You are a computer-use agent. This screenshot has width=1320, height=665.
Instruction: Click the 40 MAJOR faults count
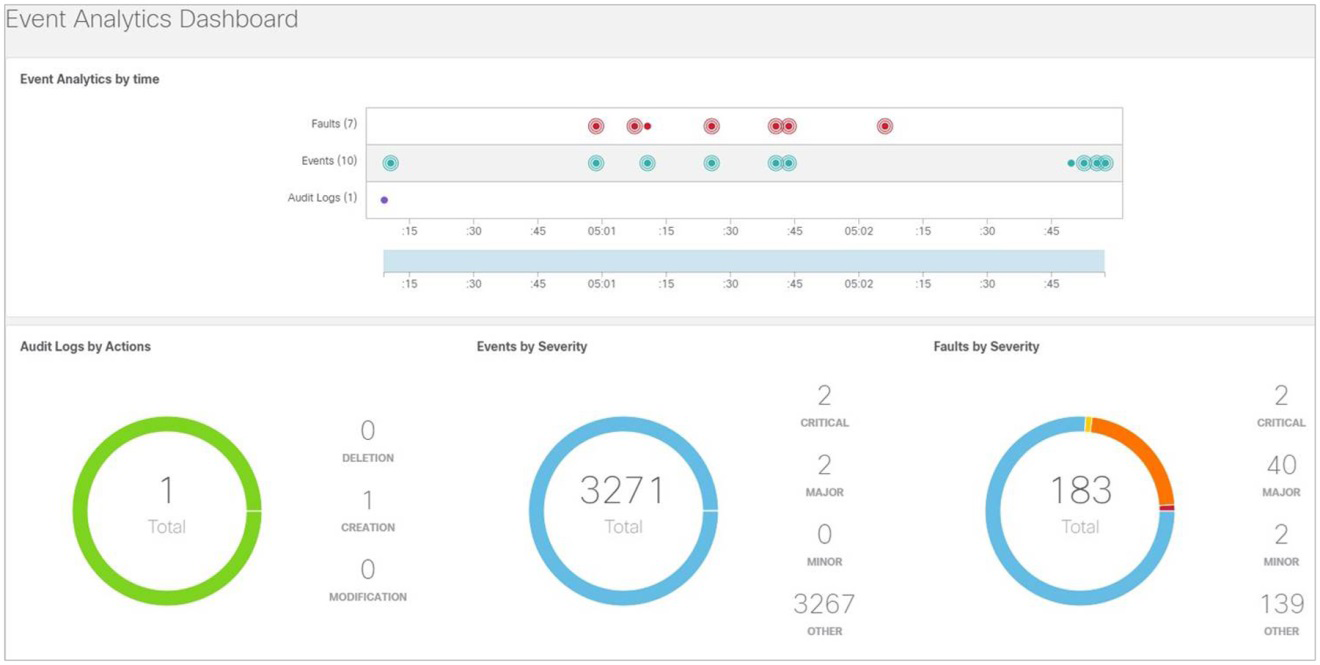click(1281, 476)
